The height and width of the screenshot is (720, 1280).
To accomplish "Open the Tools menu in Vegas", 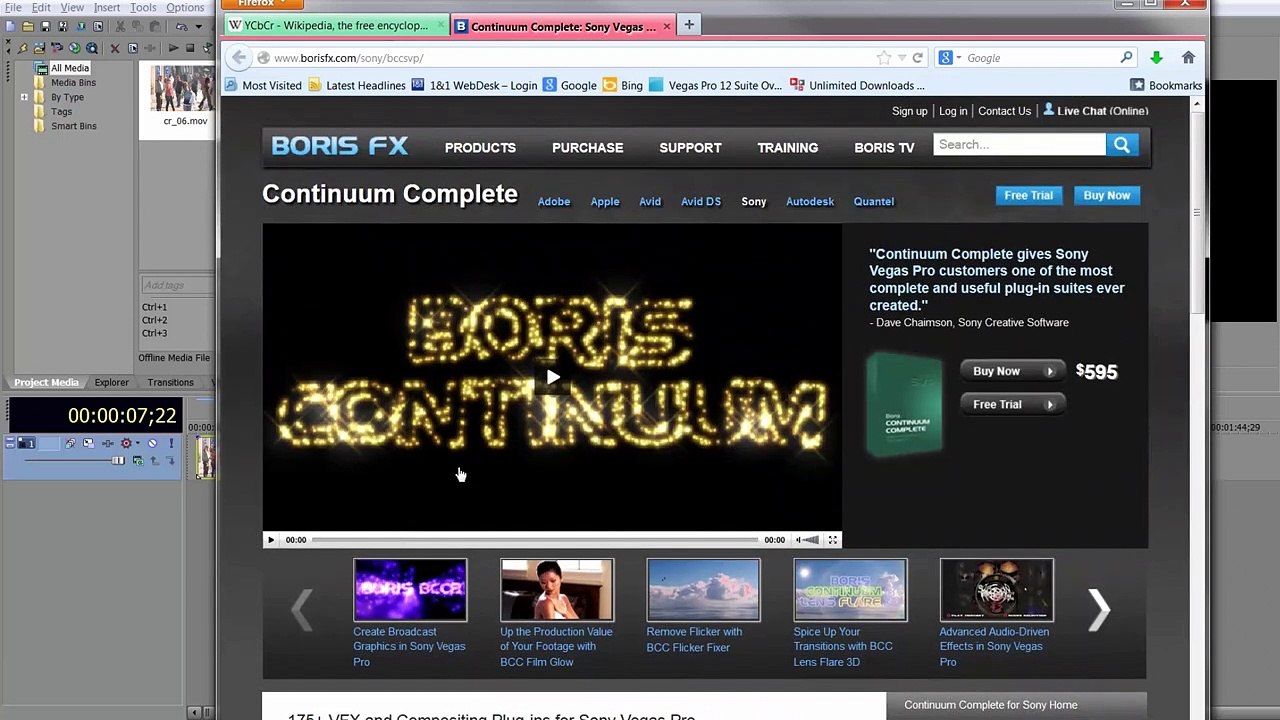I will (143, 7).
